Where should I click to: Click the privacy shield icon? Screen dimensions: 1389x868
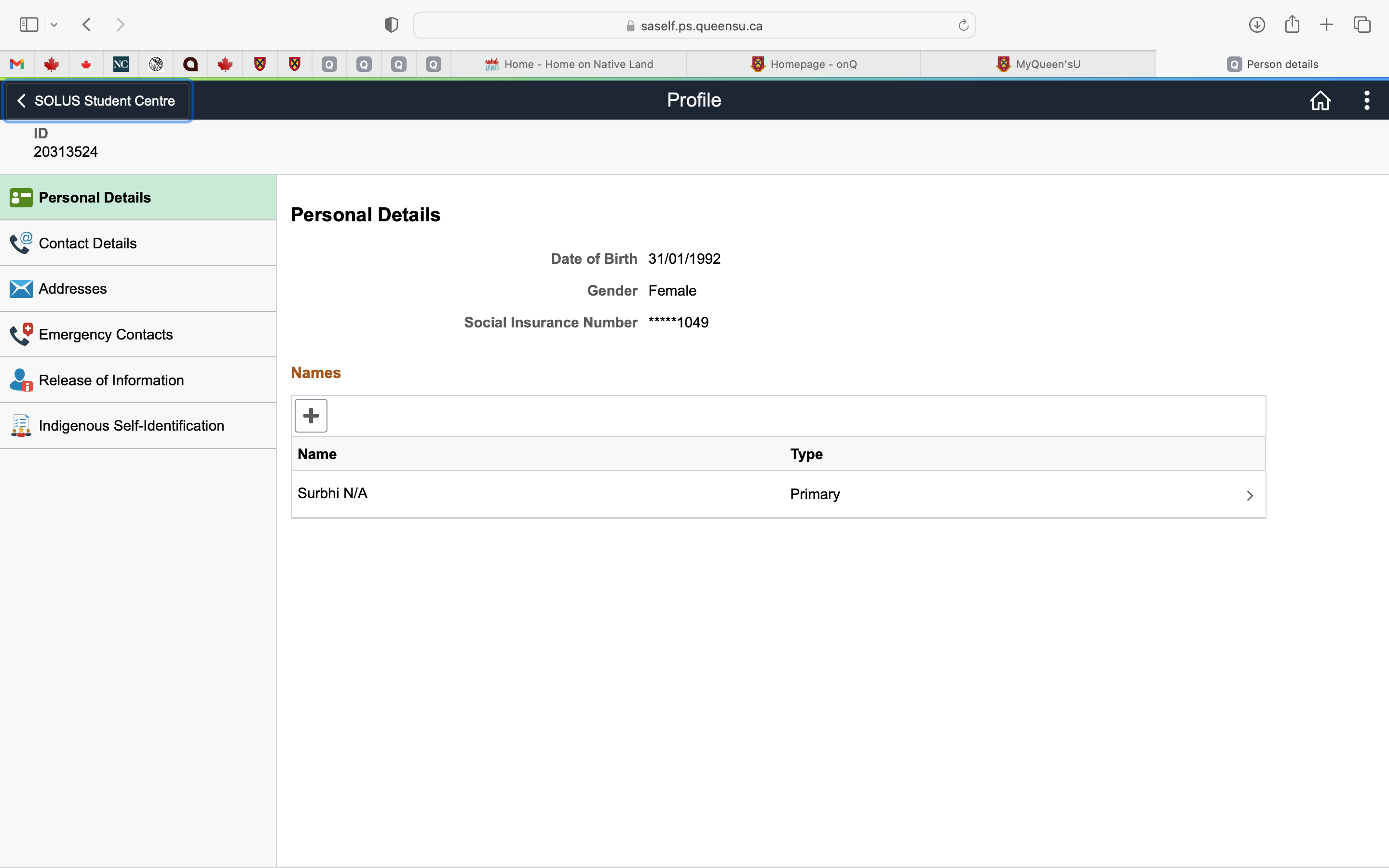pos(391,25)
